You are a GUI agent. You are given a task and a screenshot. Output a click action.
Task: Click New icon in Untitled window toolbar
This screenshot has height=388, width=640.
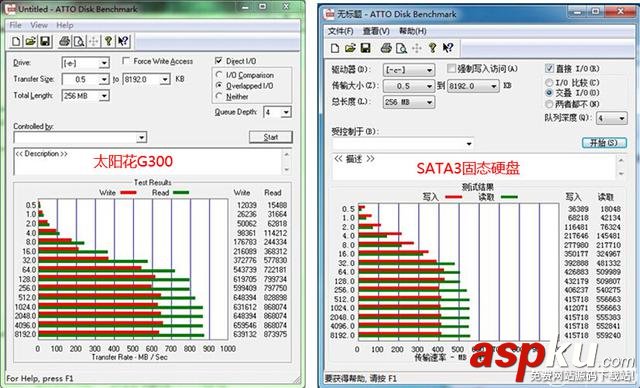click(16, 41)
